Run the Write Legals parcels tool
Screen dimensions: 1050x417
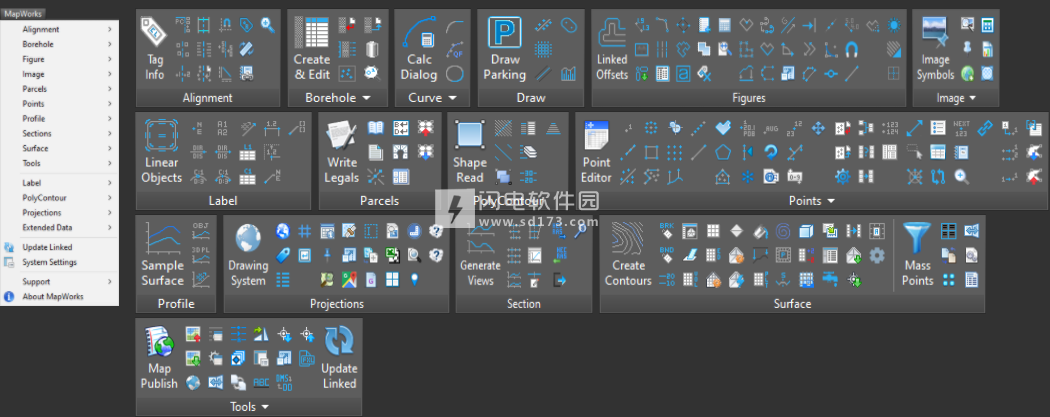[342, 152]
